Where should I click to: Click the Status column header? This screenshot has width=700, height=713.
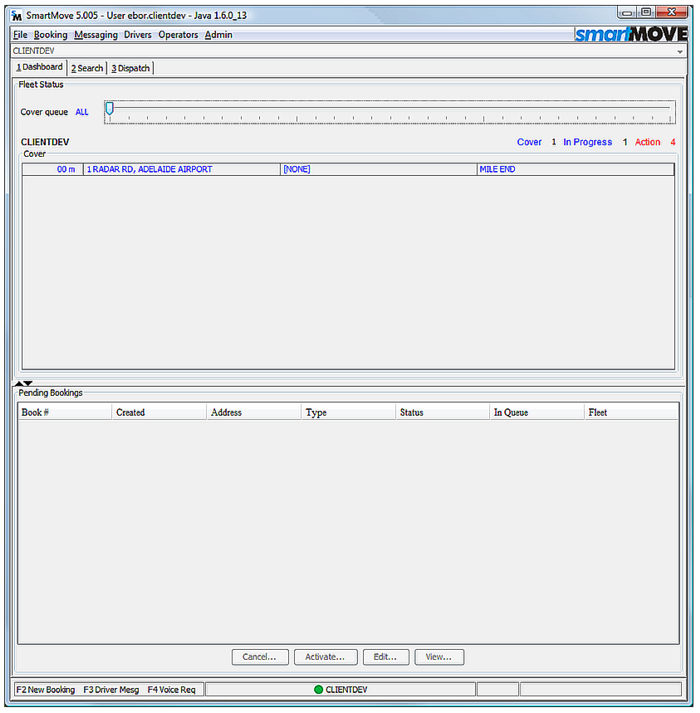412,412
